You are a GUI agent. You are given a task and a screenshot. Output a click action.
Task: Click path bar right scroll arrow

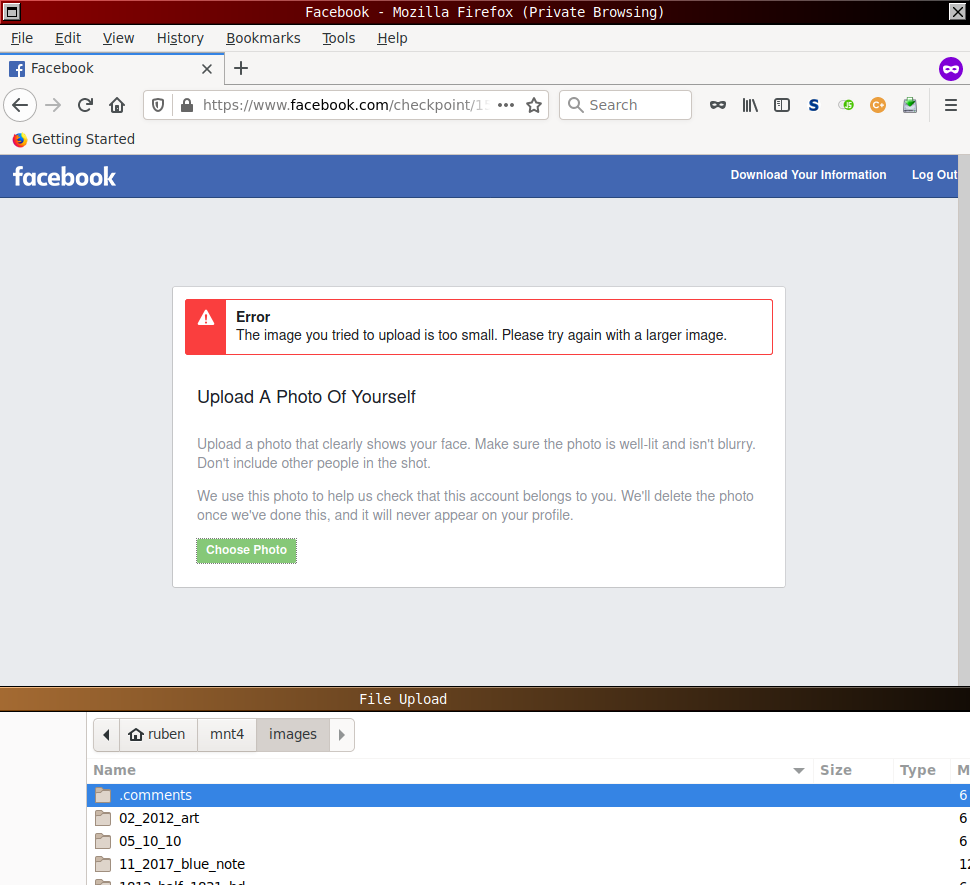tap(341, 735)
